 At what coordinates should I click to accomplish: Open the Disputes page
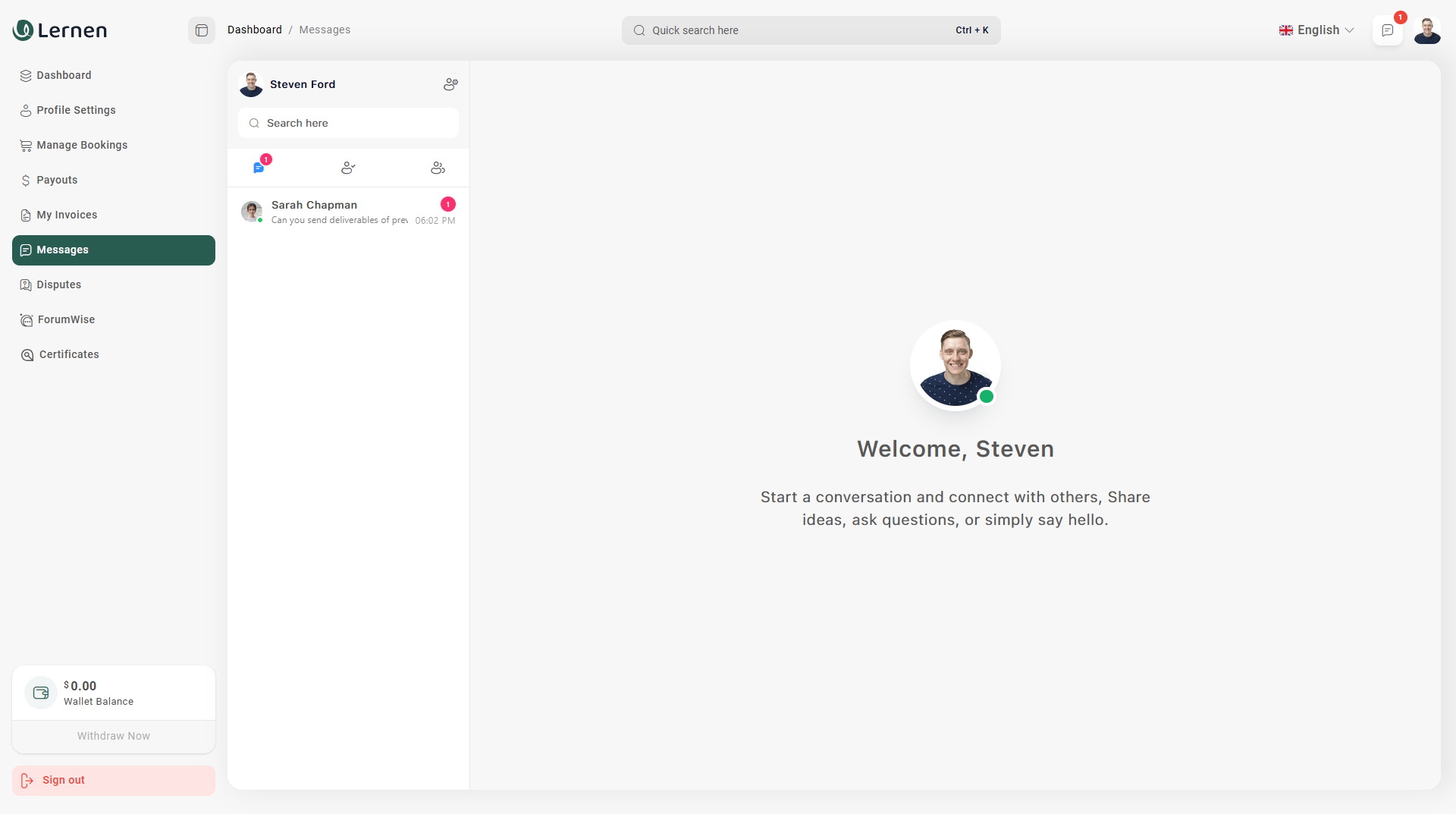point(58,284)
